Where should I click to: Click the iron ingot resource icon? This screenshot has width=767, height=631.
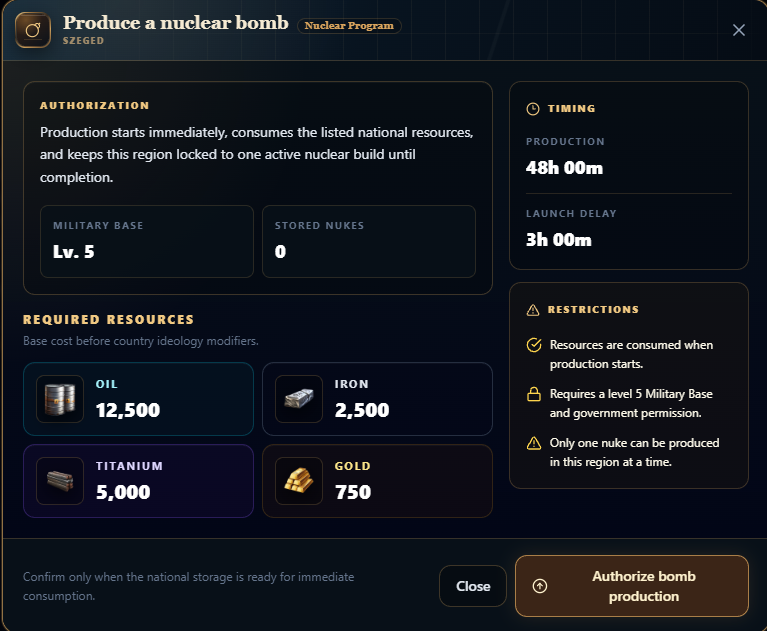[299, 399]
